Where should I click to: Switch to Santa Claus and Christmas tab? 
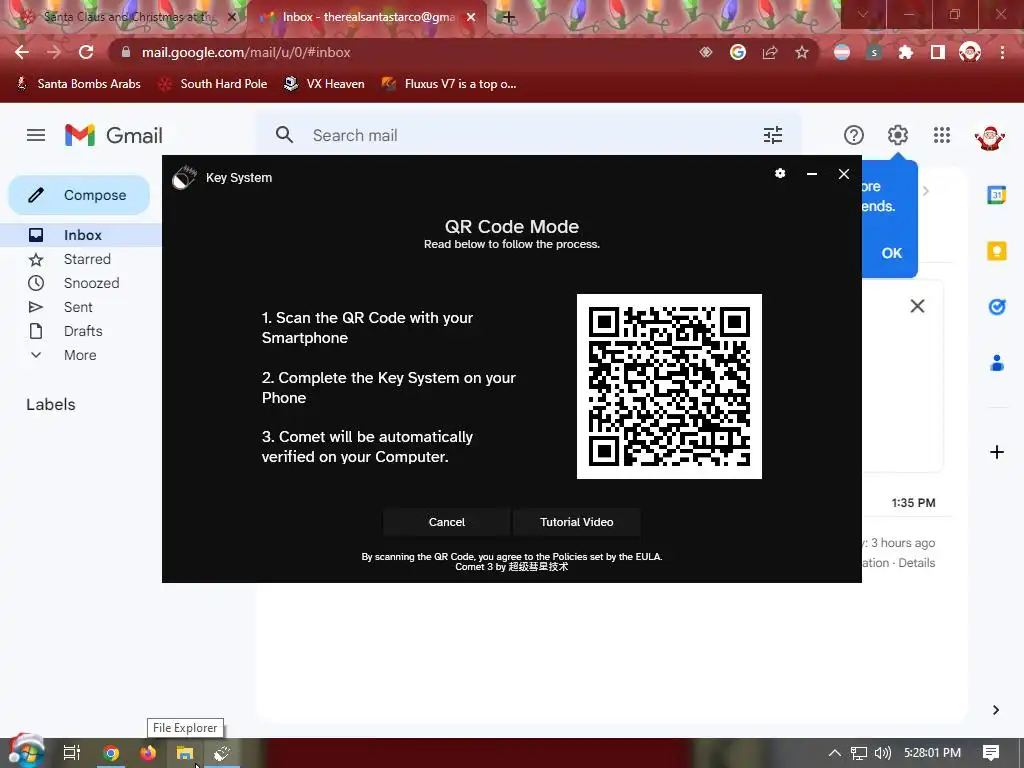128,17
